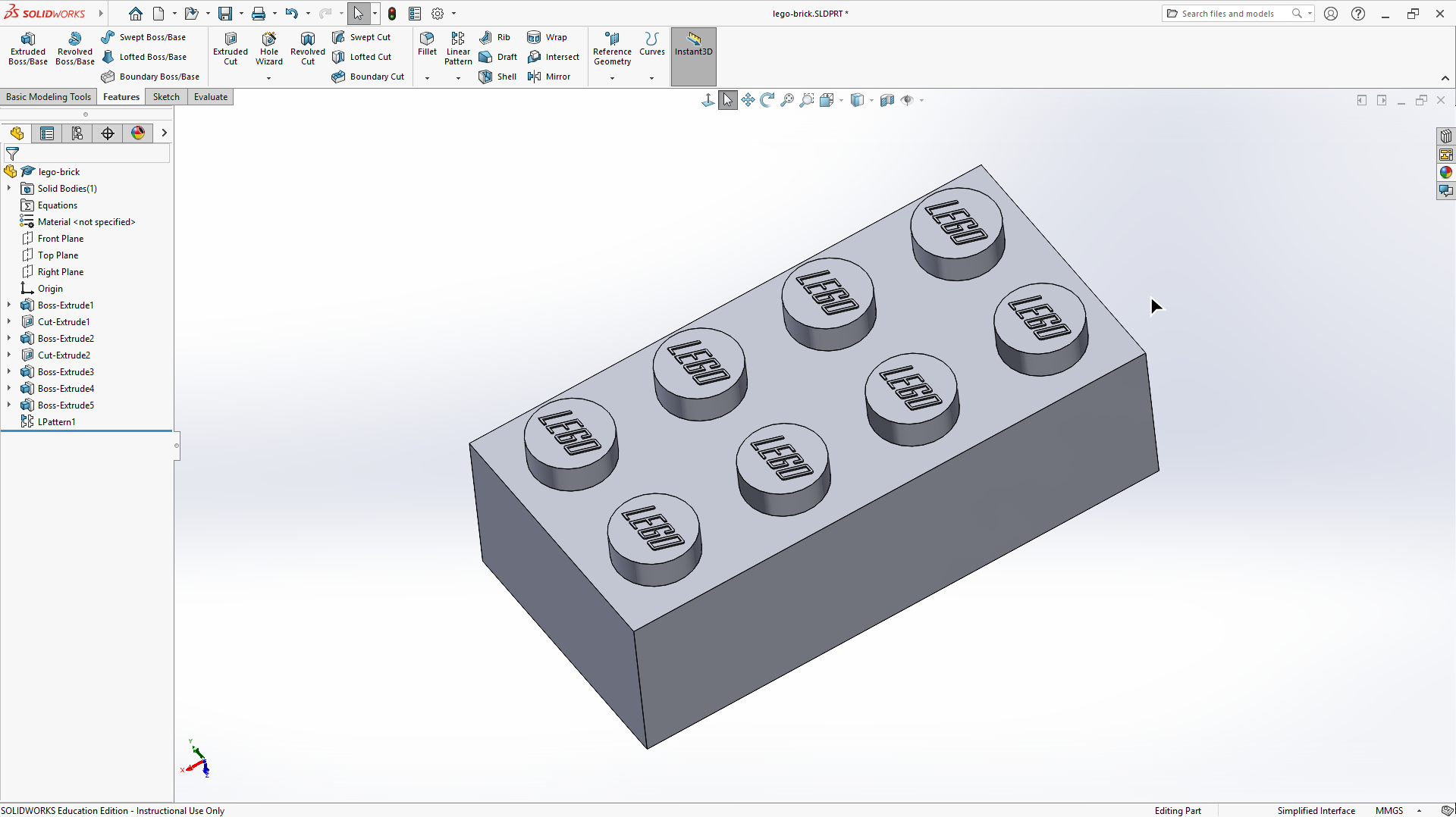Expand the Boss-Extrude1 feature node

point(9,305)
